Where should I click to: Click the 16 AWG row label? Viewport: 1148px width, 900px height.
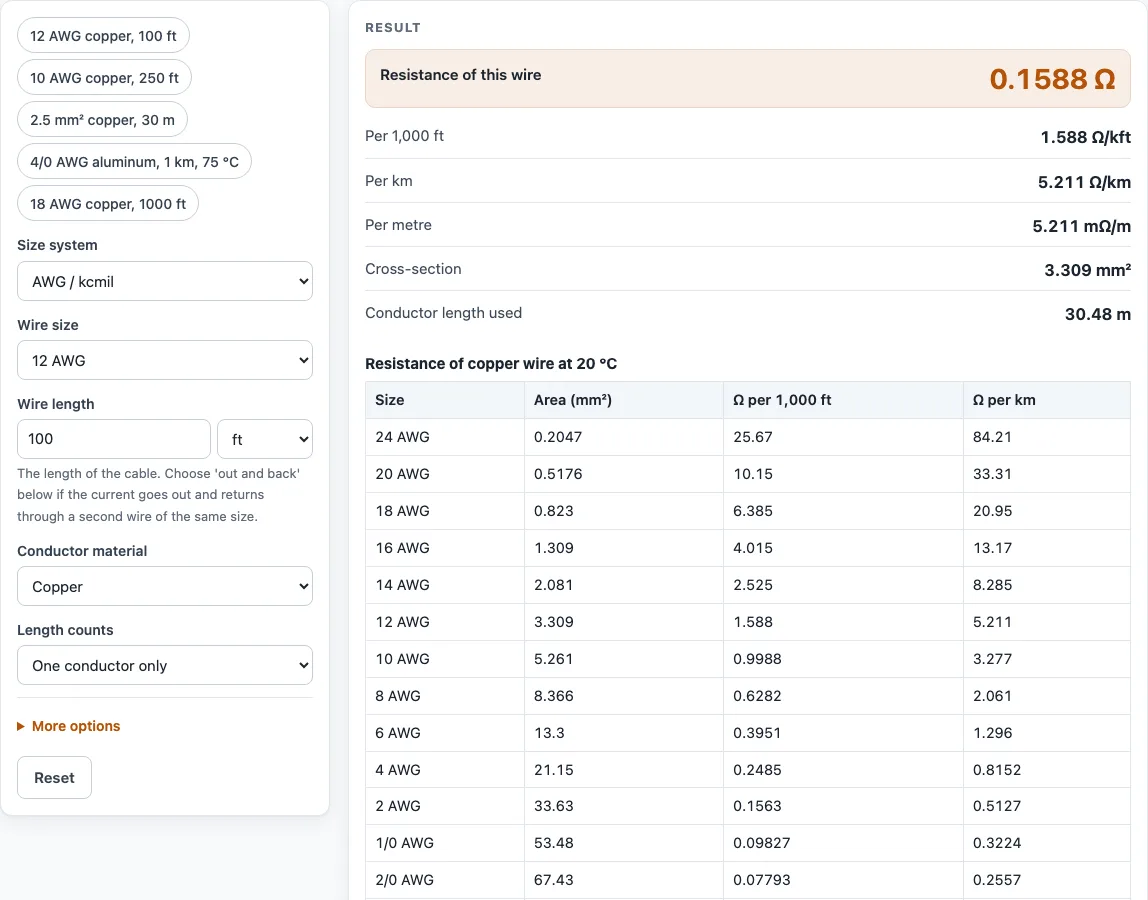[x=402, y=548]
